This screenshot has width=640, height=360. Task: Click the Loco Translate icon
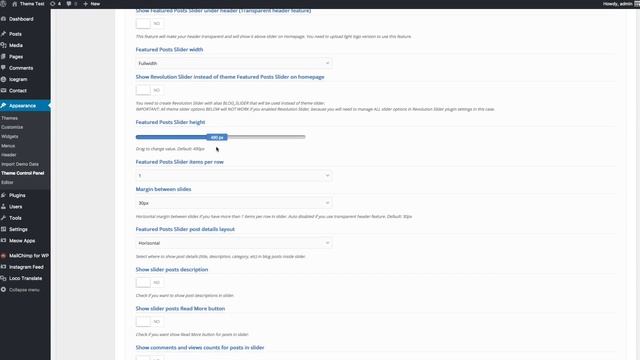4,278
